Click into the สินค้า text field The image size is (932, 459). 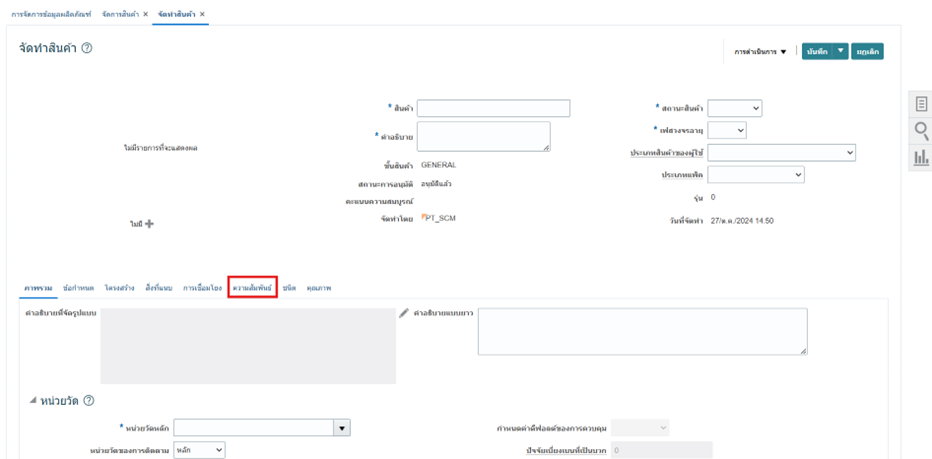[x=493, y=108]
